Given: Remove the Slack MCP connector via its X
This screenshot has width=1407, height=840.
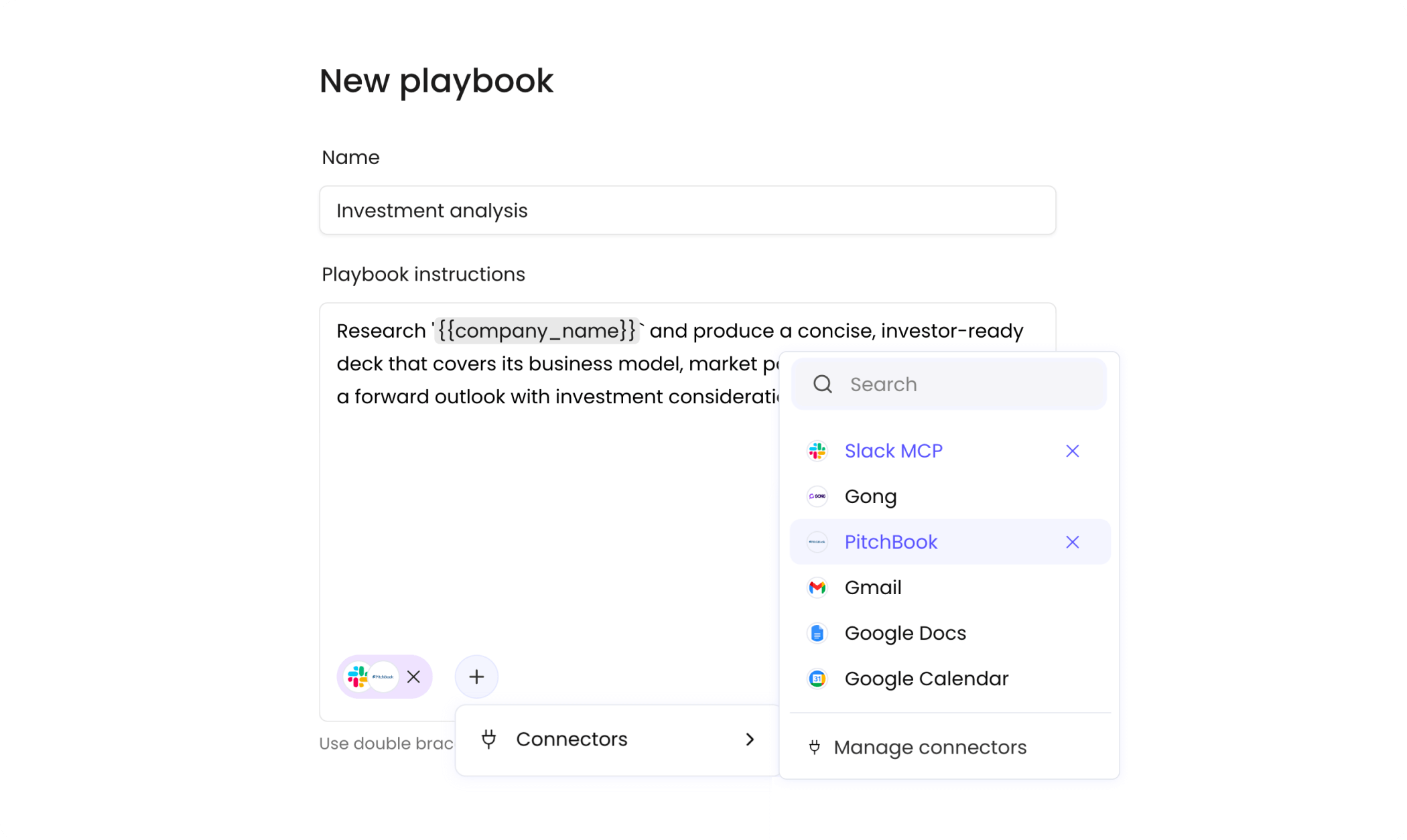Looking at the screenshot, I should pyautogui.click(x=1073, y=451).
